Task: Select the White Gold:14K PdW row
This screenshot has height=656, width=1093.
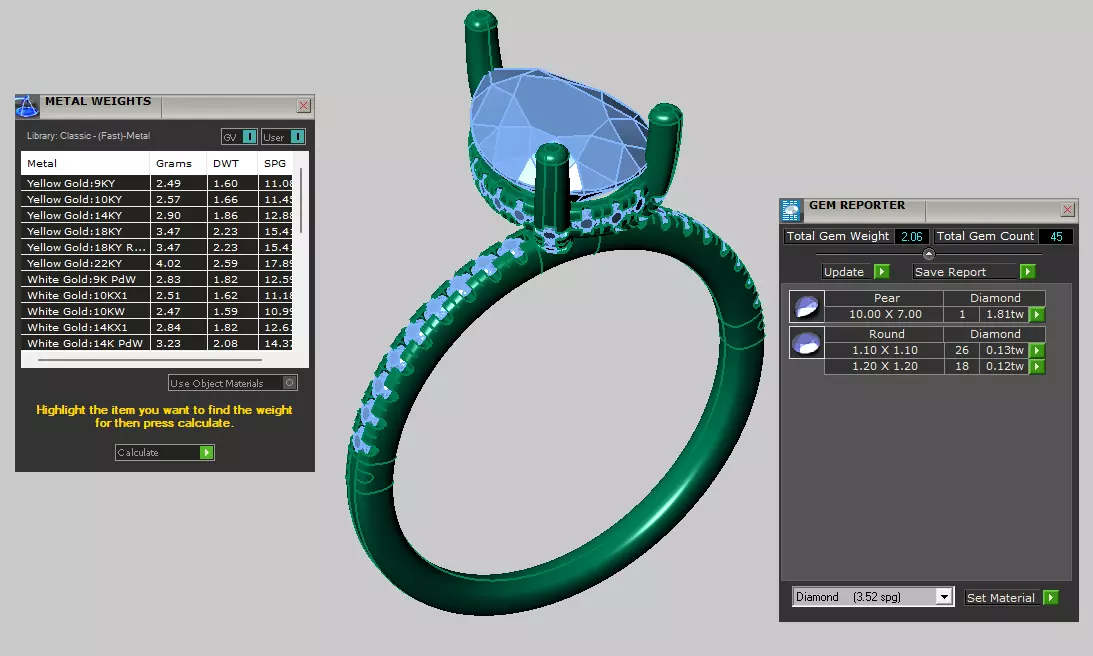Action: point(157,343)
